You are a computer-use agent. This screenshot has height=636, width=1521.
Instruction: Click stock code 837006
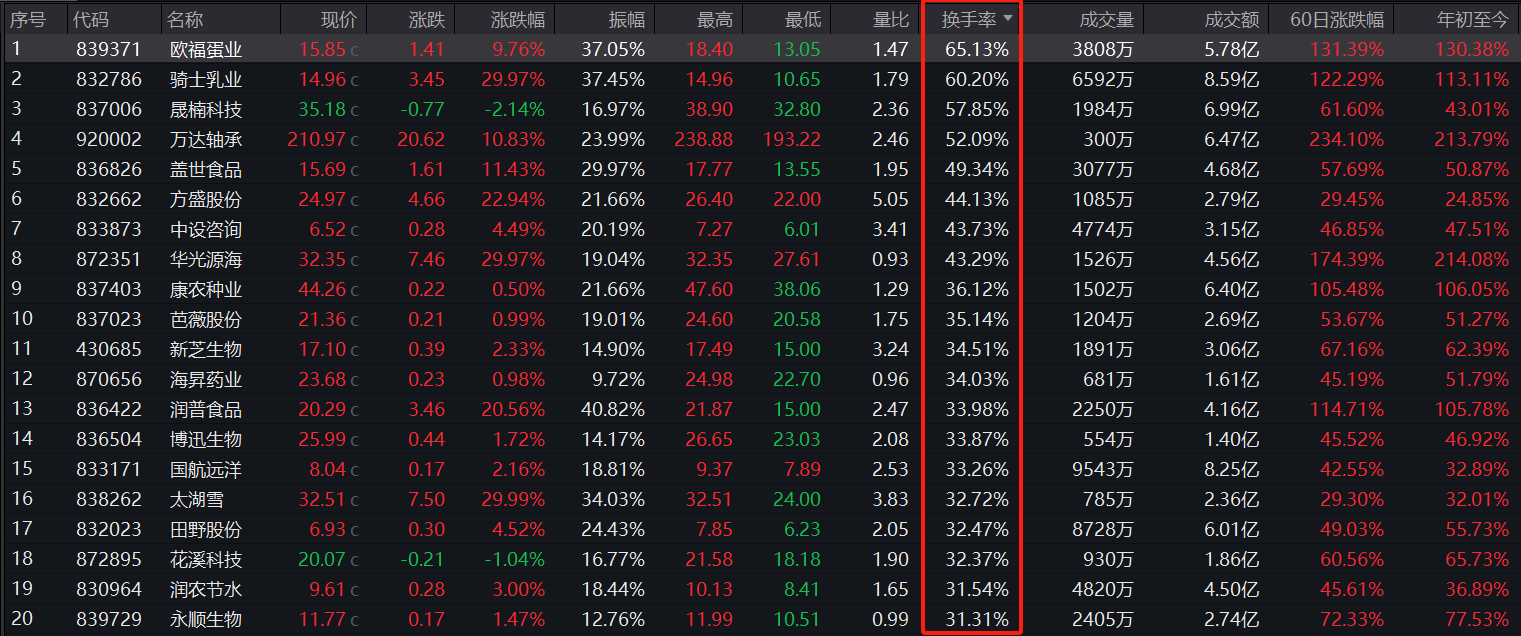pyautogui.click(x=109, y=109)
